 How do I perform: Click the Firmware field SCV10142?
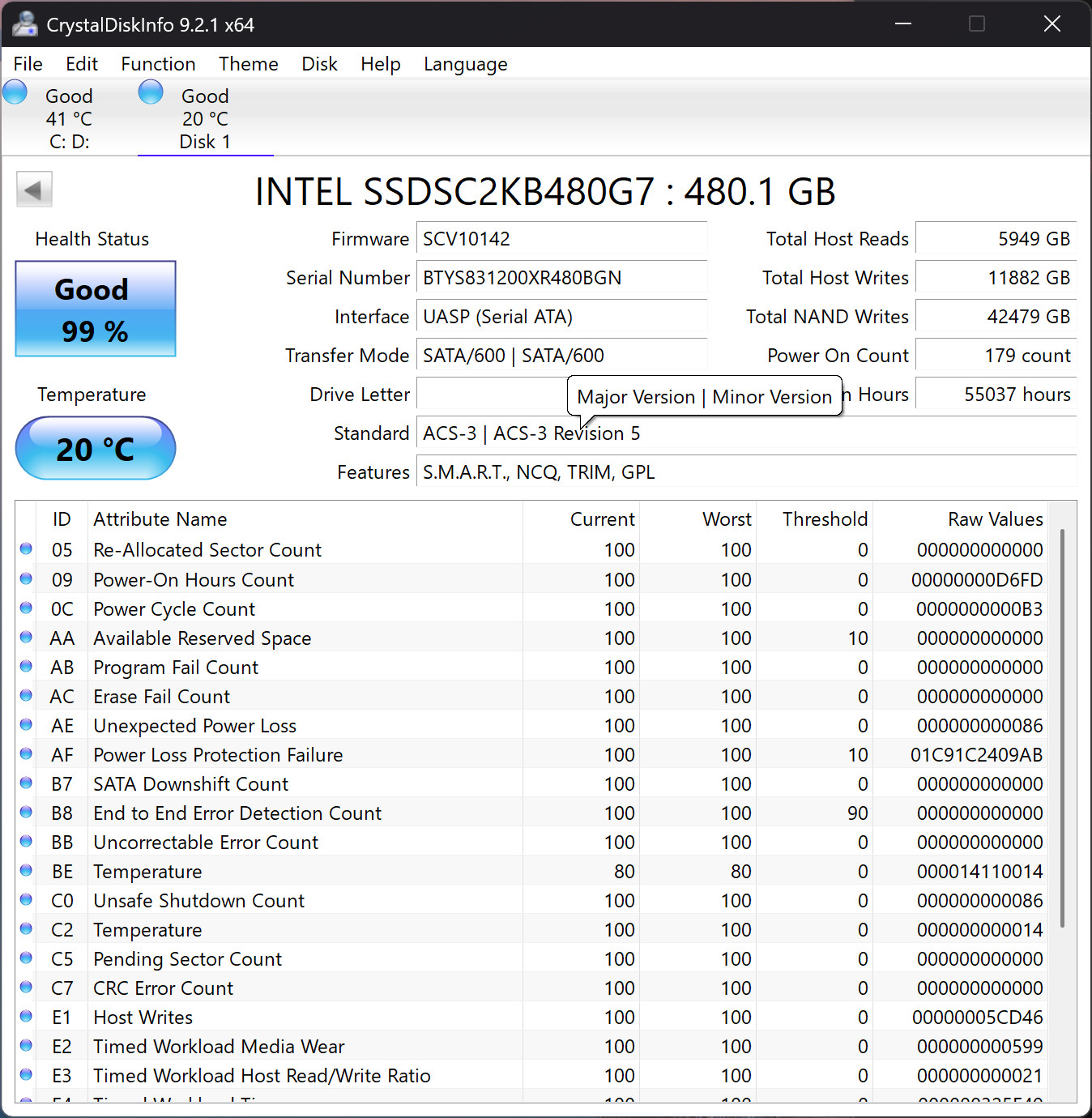(561, 239)
